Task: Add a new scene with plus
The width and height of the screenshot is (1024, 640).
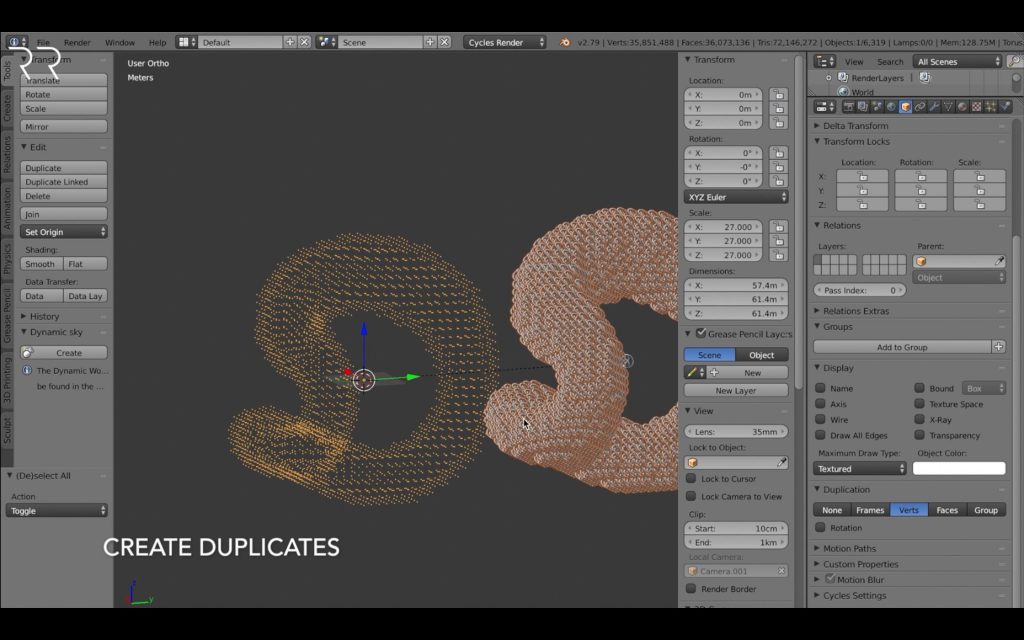Action: click(430, 42)
